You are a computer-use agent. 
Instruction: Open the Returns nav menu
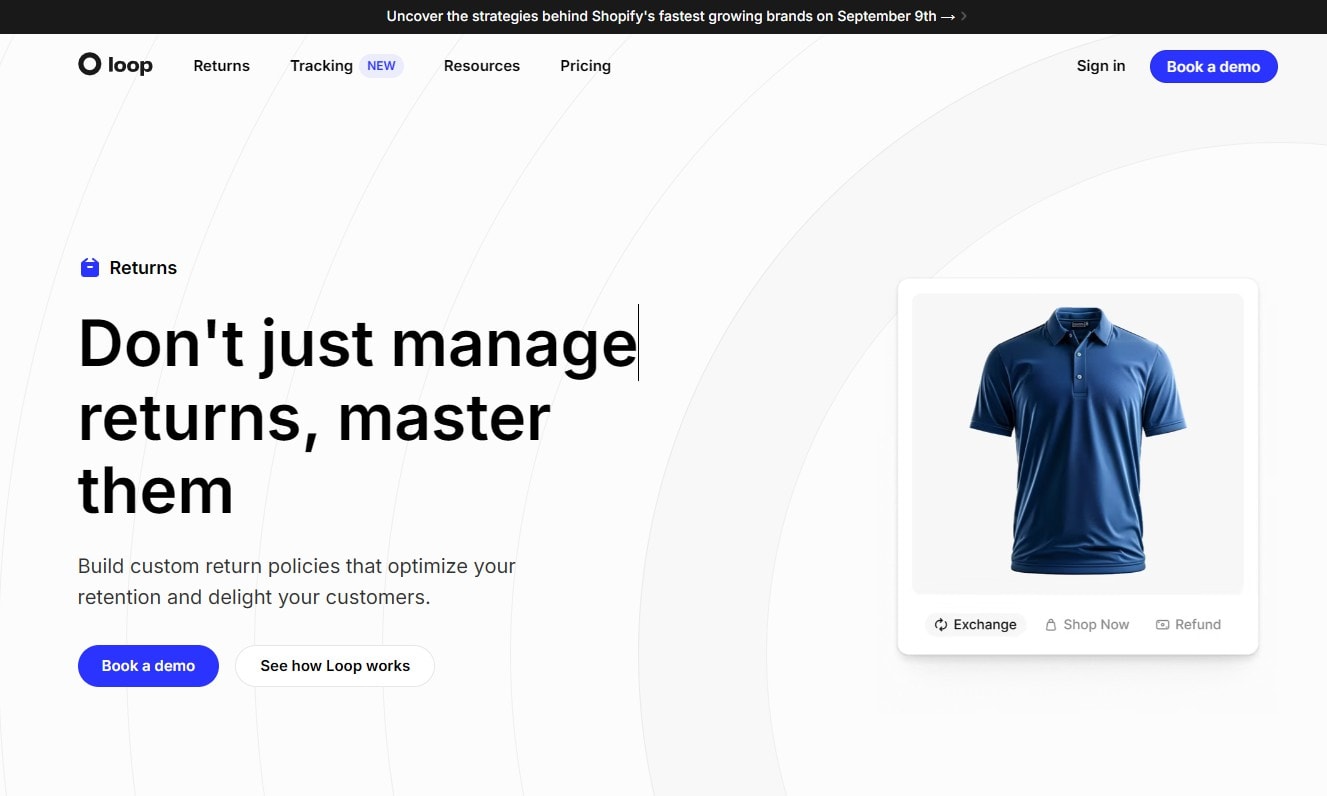point(222,66)
